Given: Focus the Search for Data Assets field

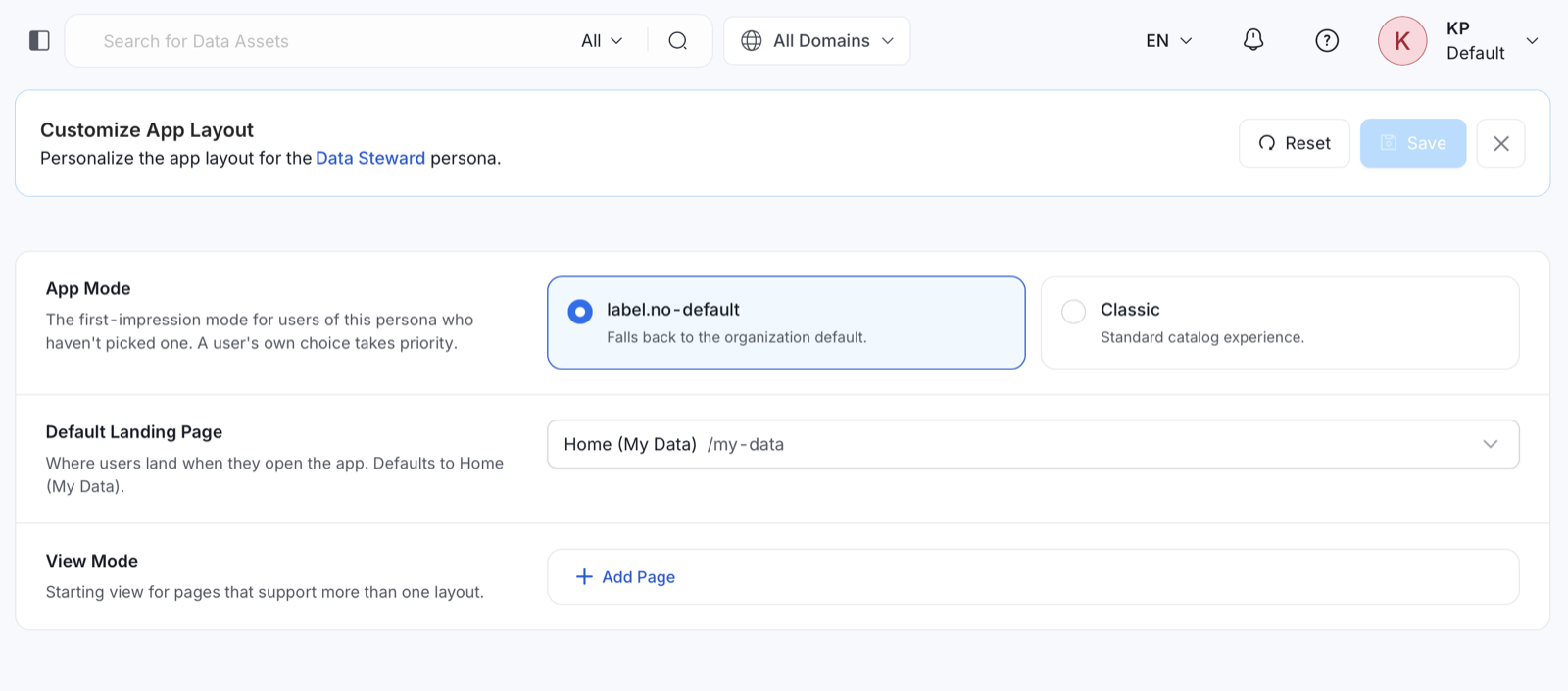Looking at the screenshot, I should [x=333, y=40].
